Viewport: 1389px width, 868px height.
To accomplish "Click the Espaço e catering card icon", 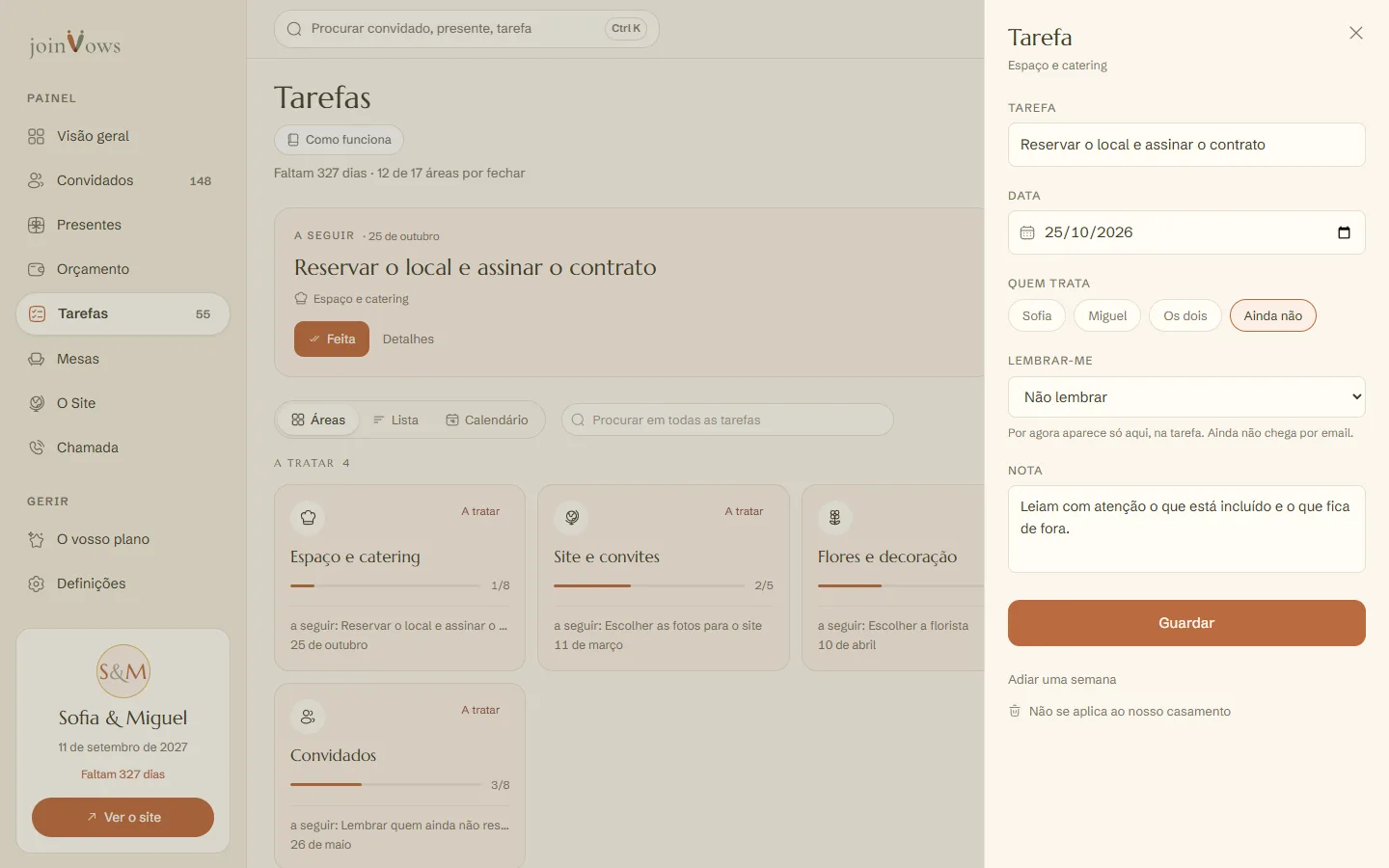I will click(308, 518).
